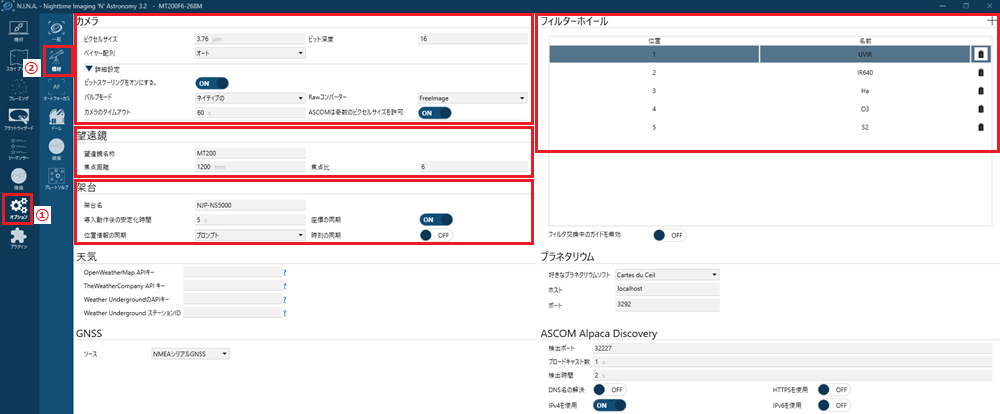Open the planetarium software Cartes du Ciel dropdown
Image resolution: width=1000 pixels, height=414 pixels.
[667, 274]
